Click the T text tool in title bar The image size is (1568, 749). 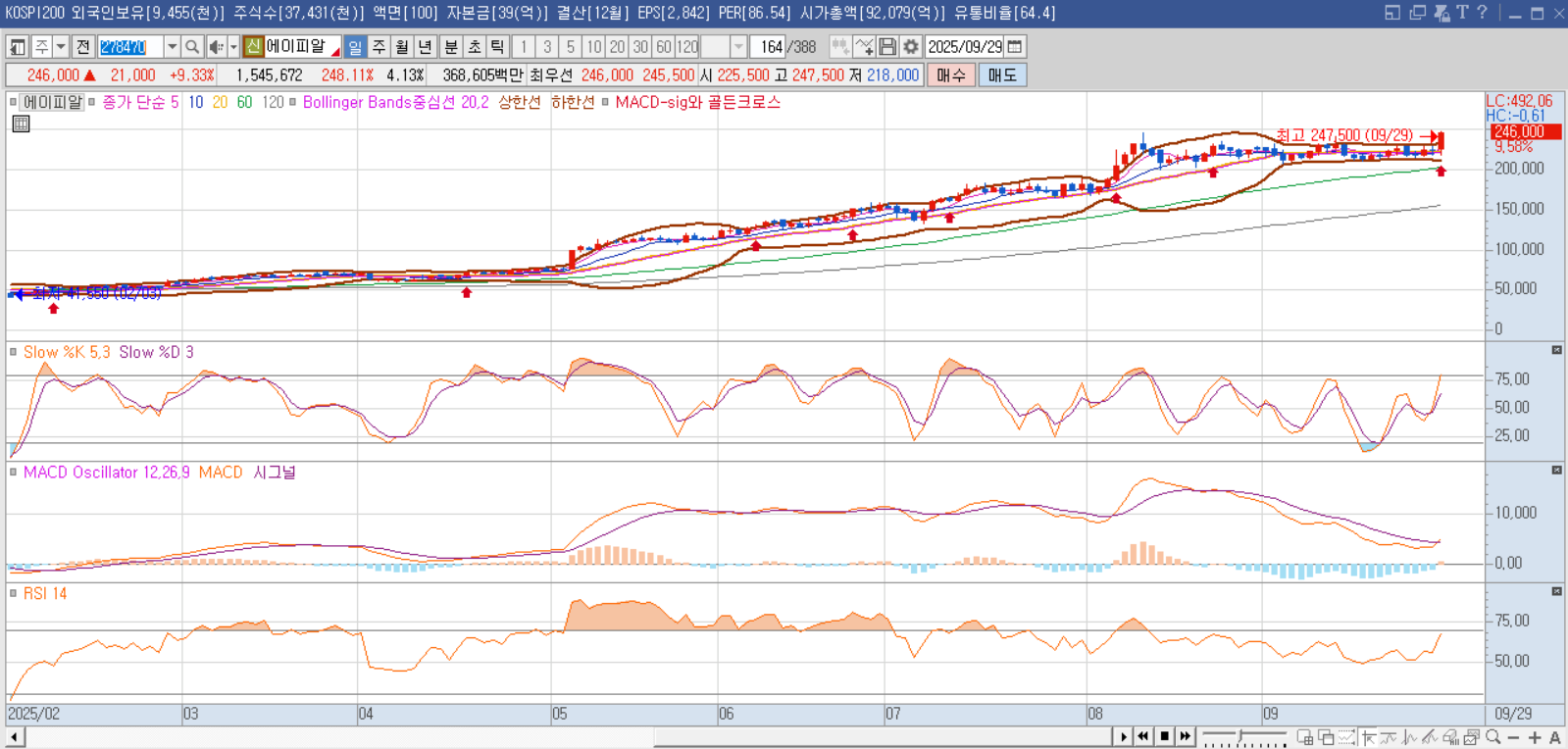[x=1462, y=13]
